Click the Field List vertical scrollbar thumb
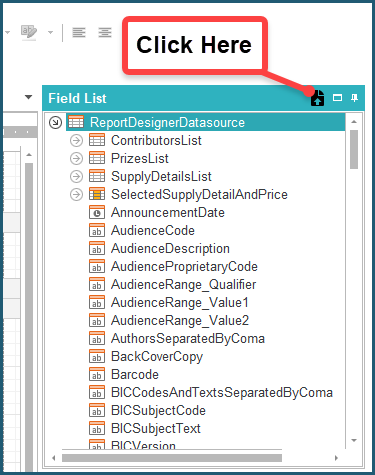Viewport: 375px width, 475px height. pyautogui.click(x=354, y=149)
